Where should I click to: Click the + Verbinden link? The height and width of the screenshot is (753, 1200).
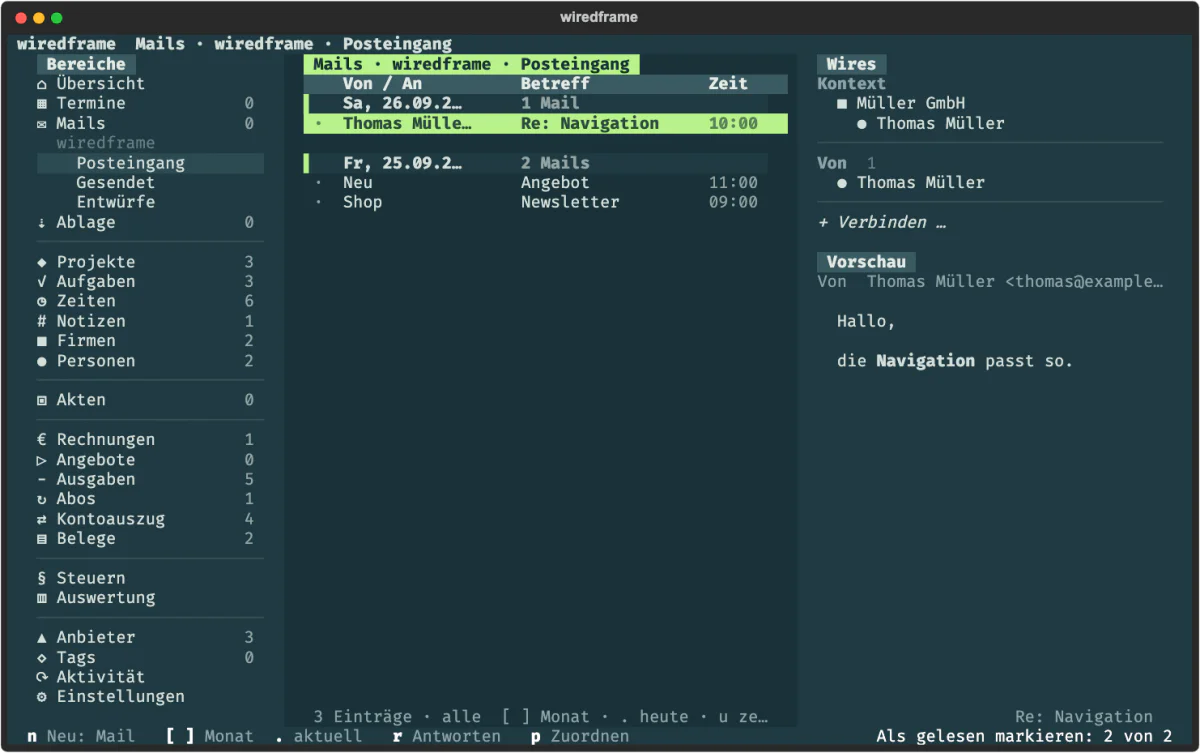882,223
